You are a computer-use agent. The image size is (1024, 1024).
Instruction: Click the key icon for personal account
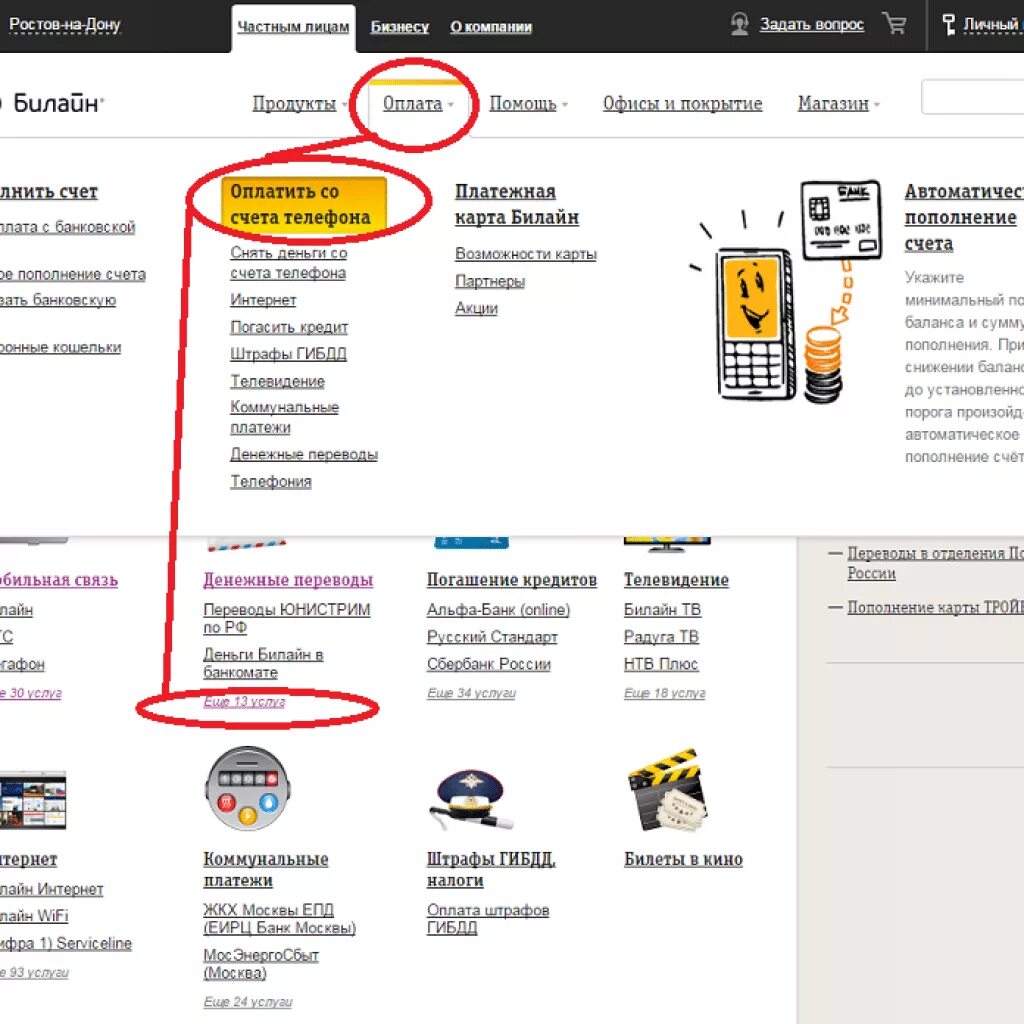coord(948,24)
